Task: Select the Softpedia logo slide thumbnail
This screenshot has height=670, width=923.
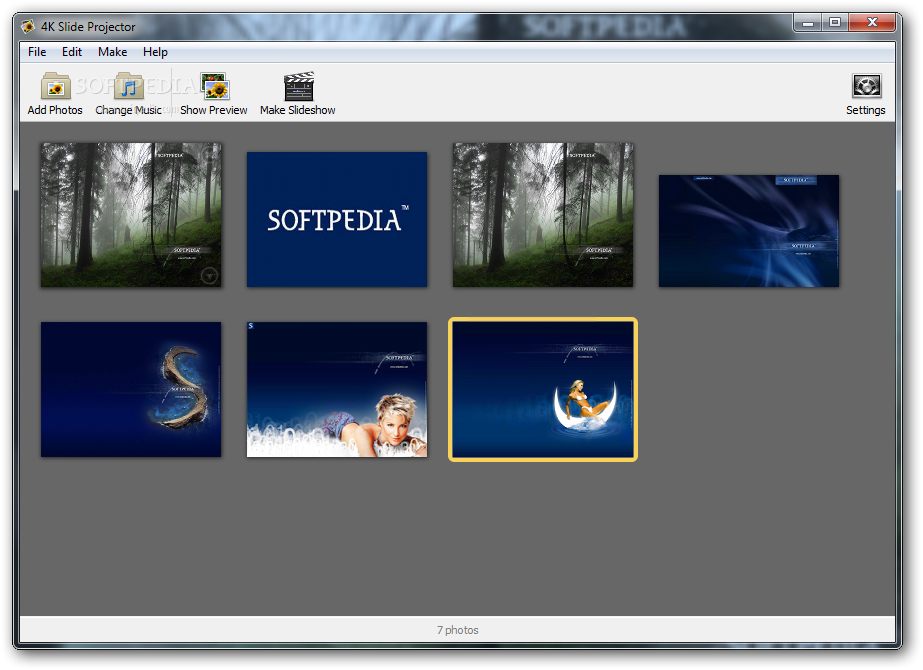Action: pyautogui.click(x=337, y=220)
